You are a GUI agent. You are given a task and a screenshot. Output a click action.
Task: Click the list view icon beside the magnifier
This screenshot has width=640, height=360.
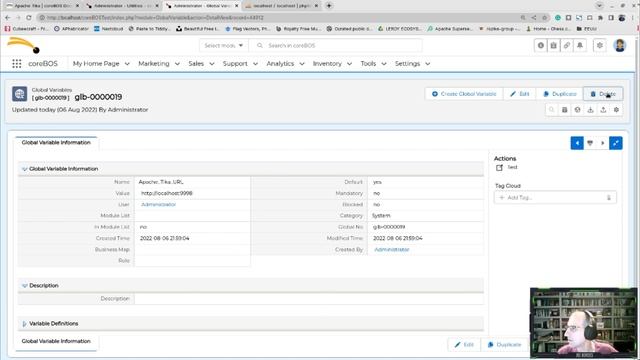coord(564,110)
